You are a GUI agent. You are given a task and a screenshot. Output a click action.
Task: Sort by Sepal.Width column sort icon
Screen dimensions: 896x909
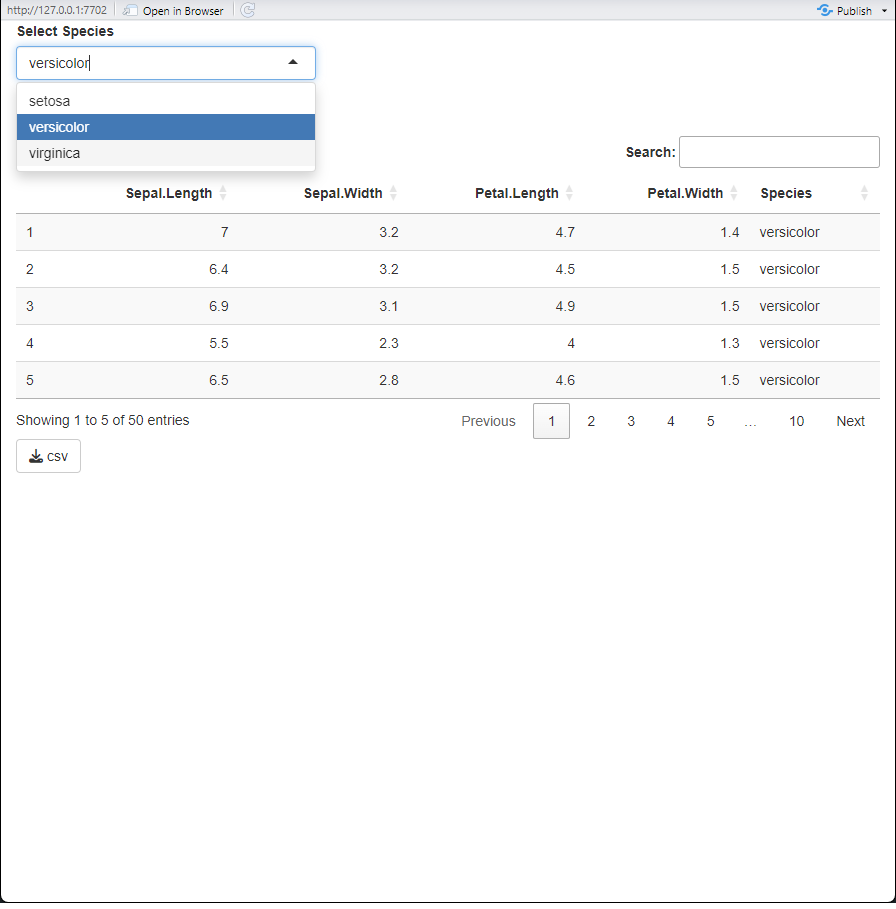coord(394,193)
